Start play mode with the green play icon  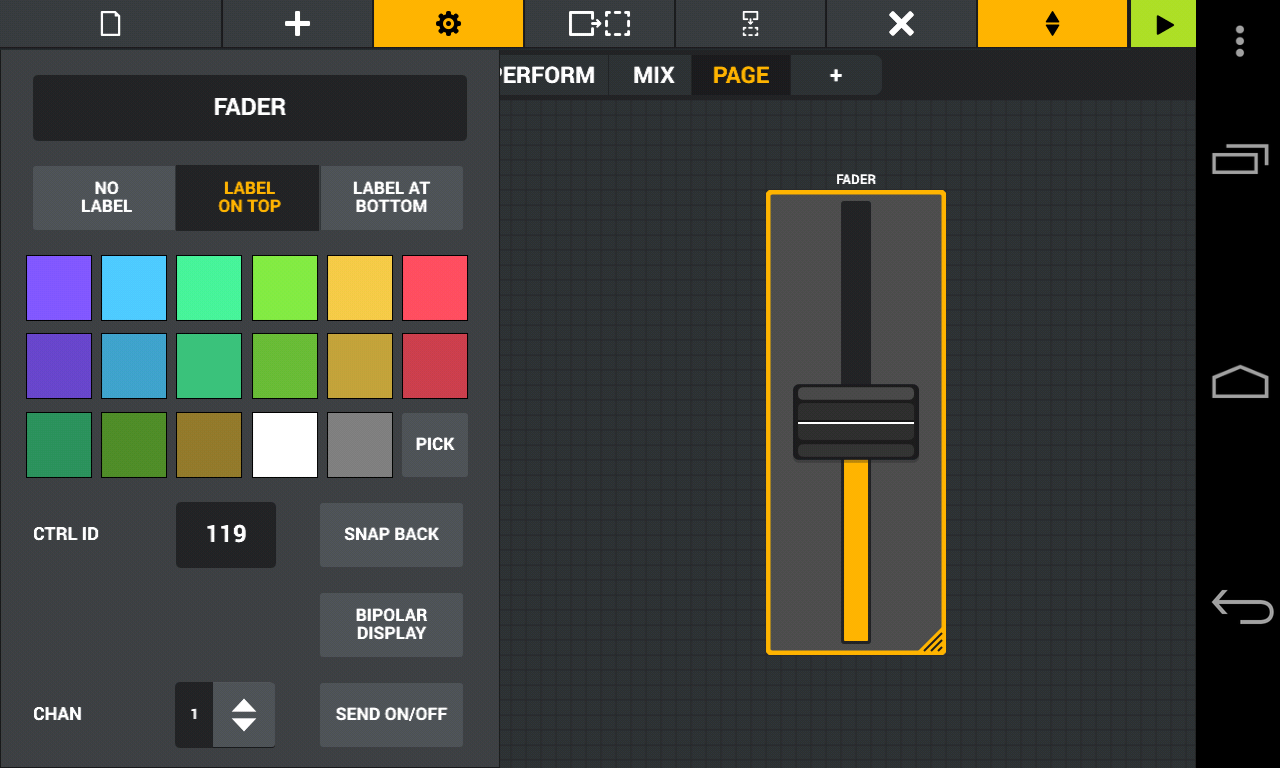(1163, 23)
